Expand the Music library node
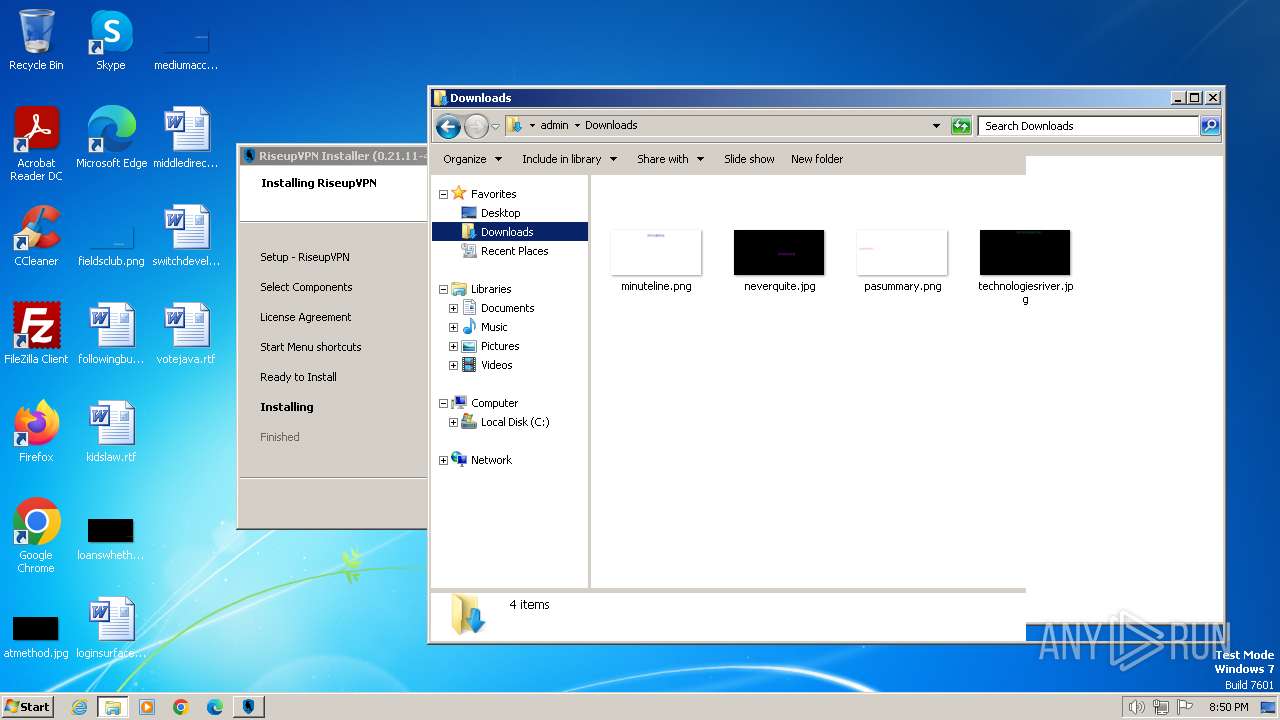This screenshot has width=1280, height=720. 453,327
